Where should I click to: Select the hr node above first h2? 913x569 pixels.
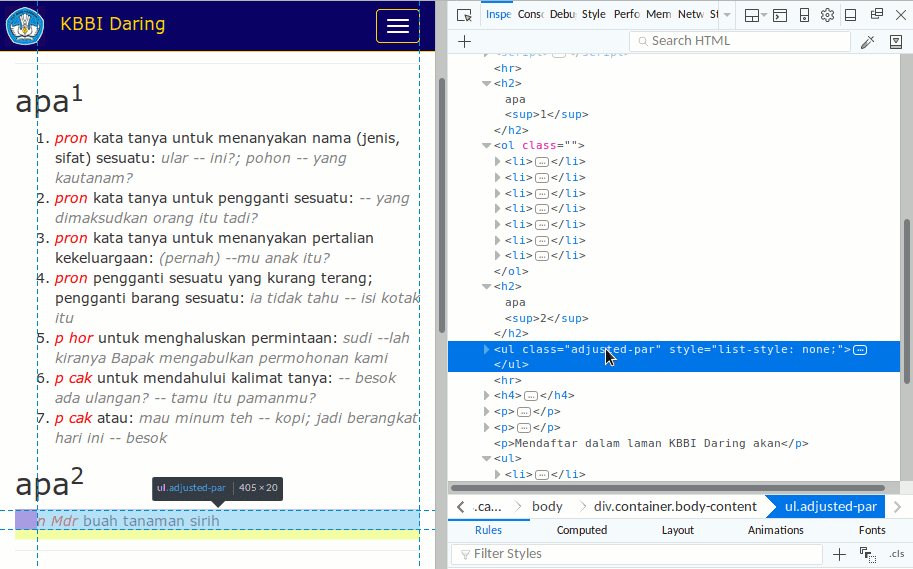(x=508, y=69)
